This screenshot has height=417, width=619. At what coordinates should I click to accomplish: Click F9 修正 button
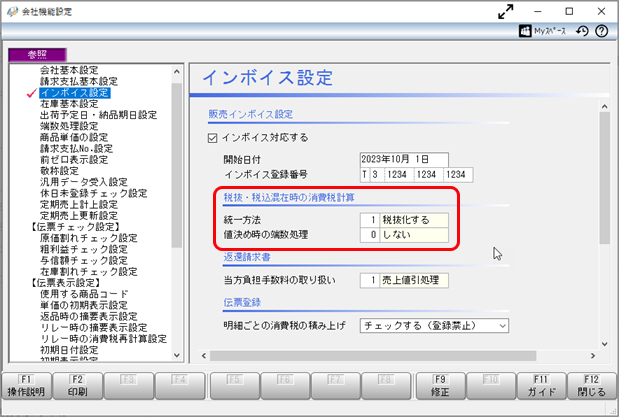[440, 386]
